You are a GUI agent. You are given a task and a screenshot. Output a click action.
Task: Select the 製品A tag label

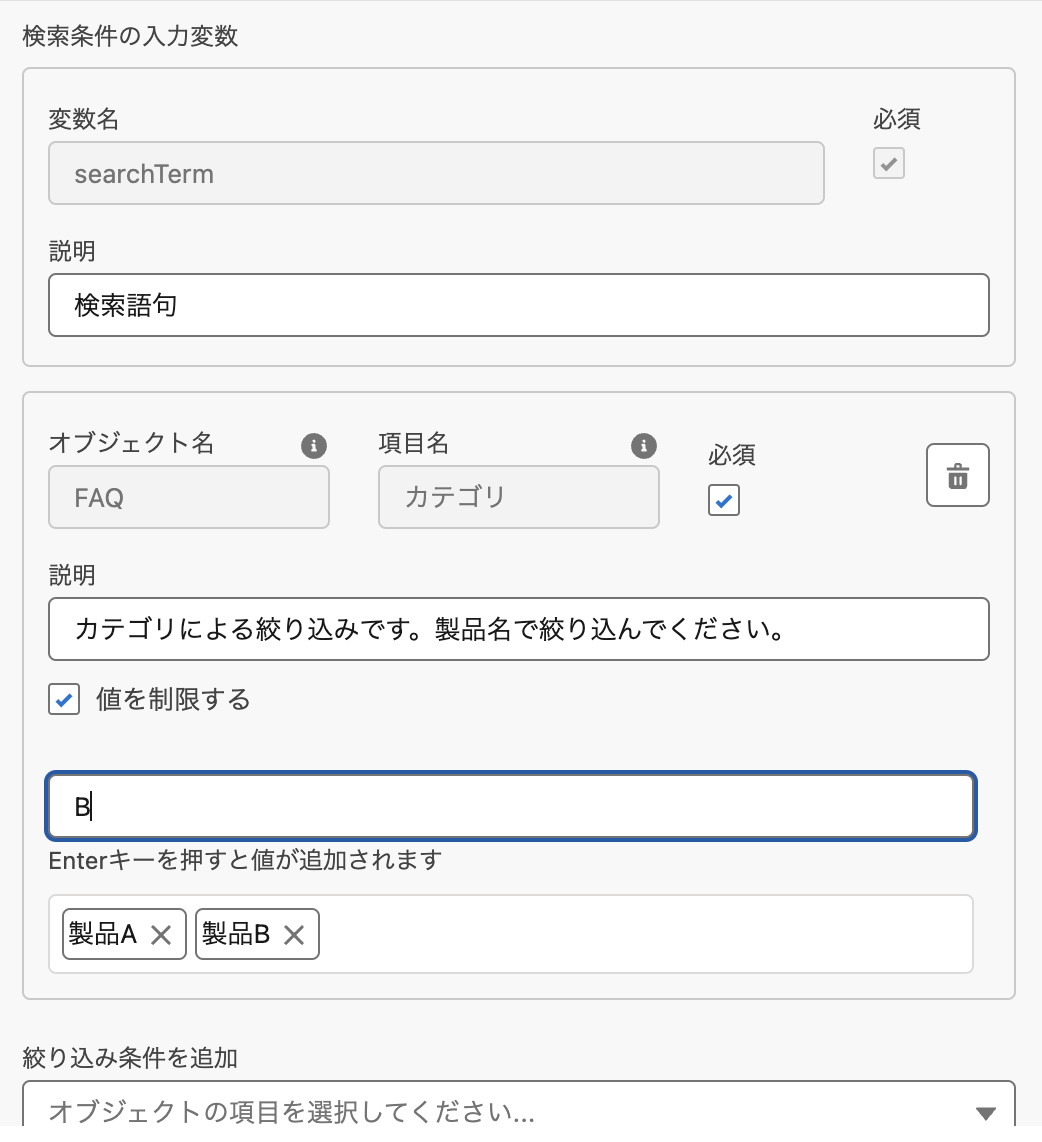(103, 935)
